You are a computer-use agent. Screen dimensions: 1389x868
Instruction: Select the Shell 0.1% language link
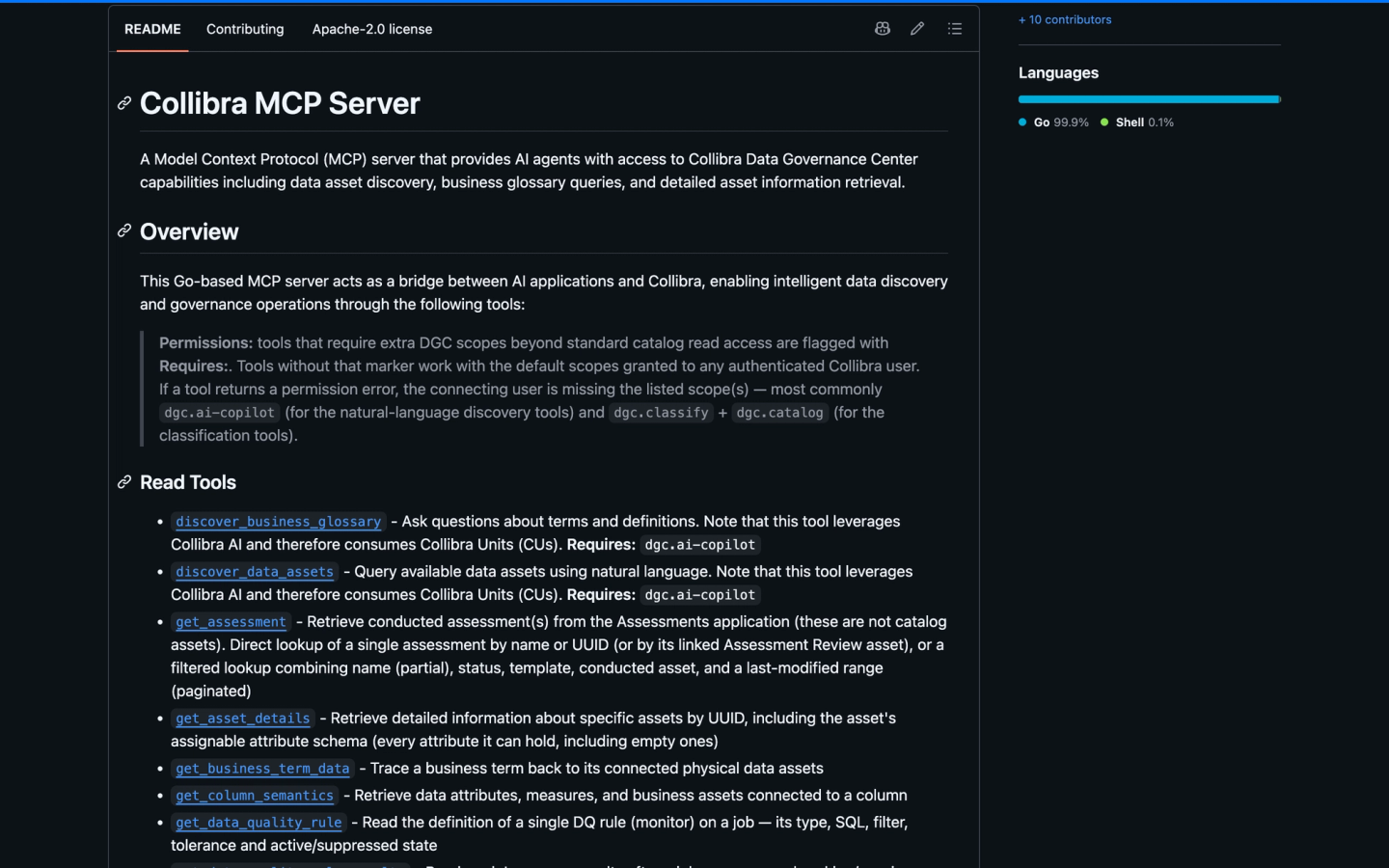[x=1137, y=122]
